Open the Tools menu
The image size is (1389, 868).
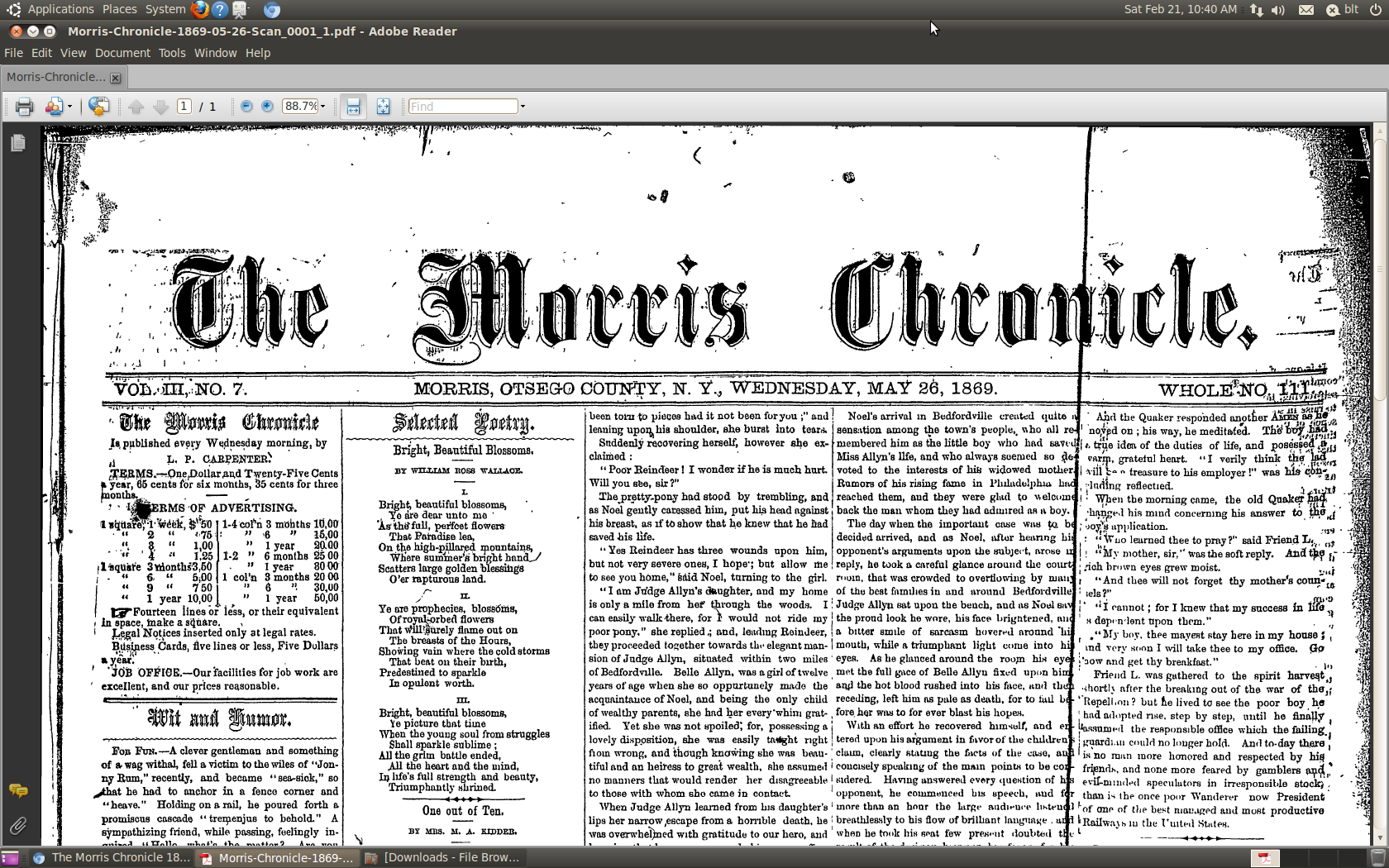click(x=172, y=53)
